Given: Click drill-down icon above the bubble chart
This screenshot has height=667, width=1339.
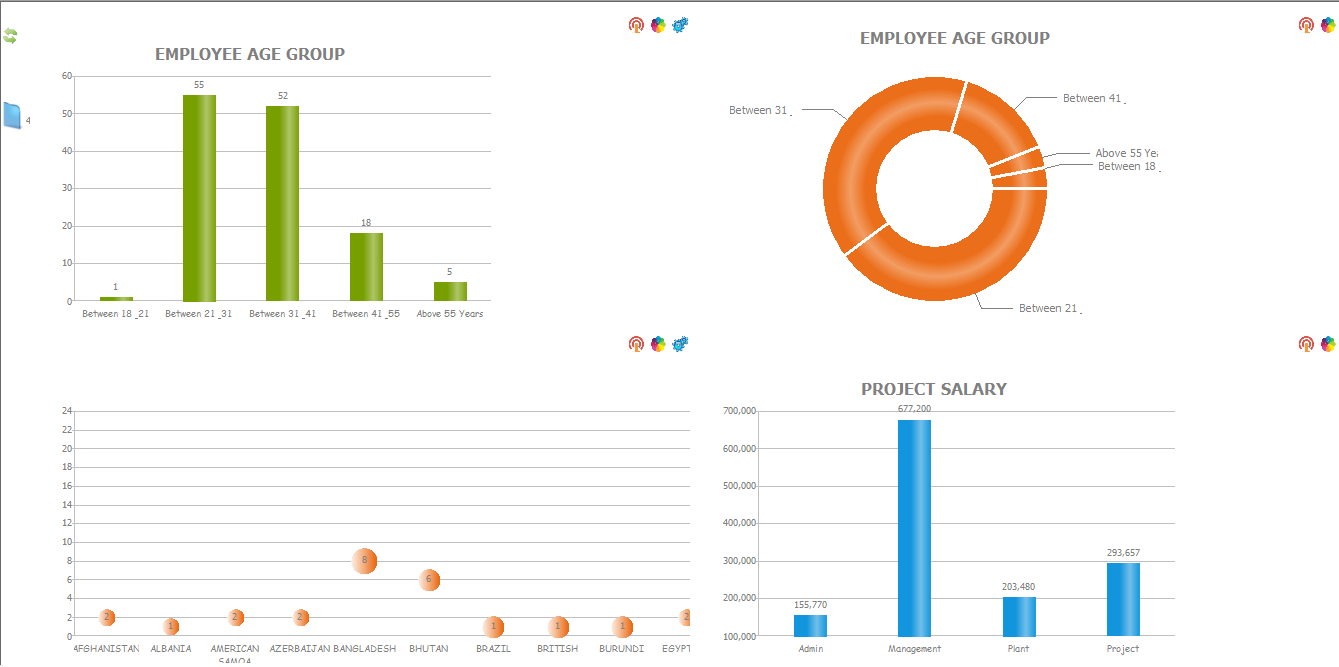Looking at the screenshot, I should tap(634, 343).
